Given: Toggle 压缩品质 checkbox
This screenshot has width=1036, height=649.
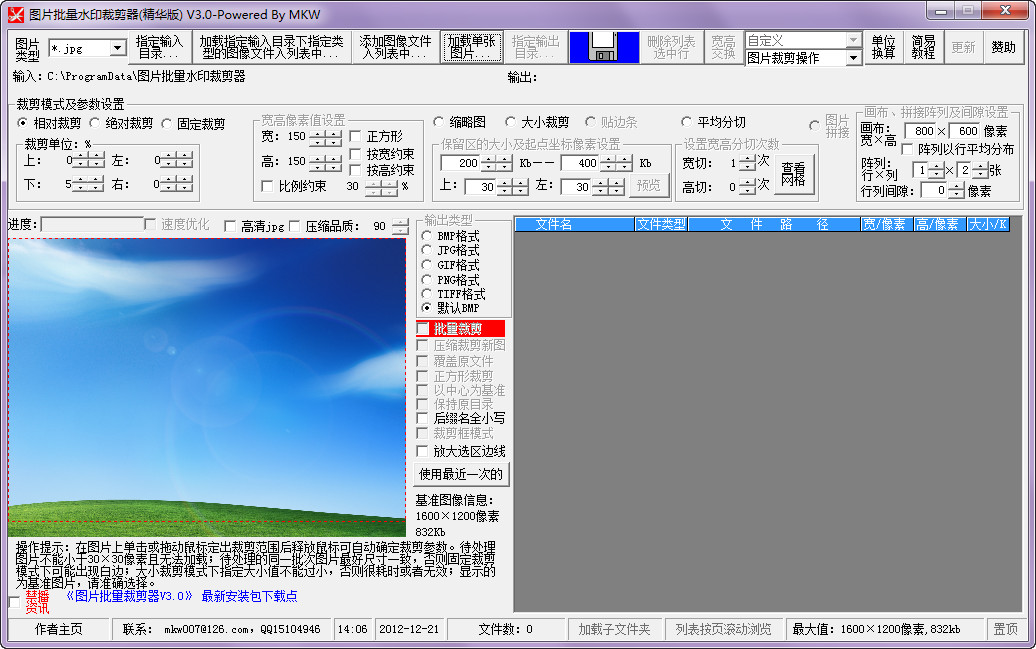Looking at the screenshot, I should click(295, 227).
